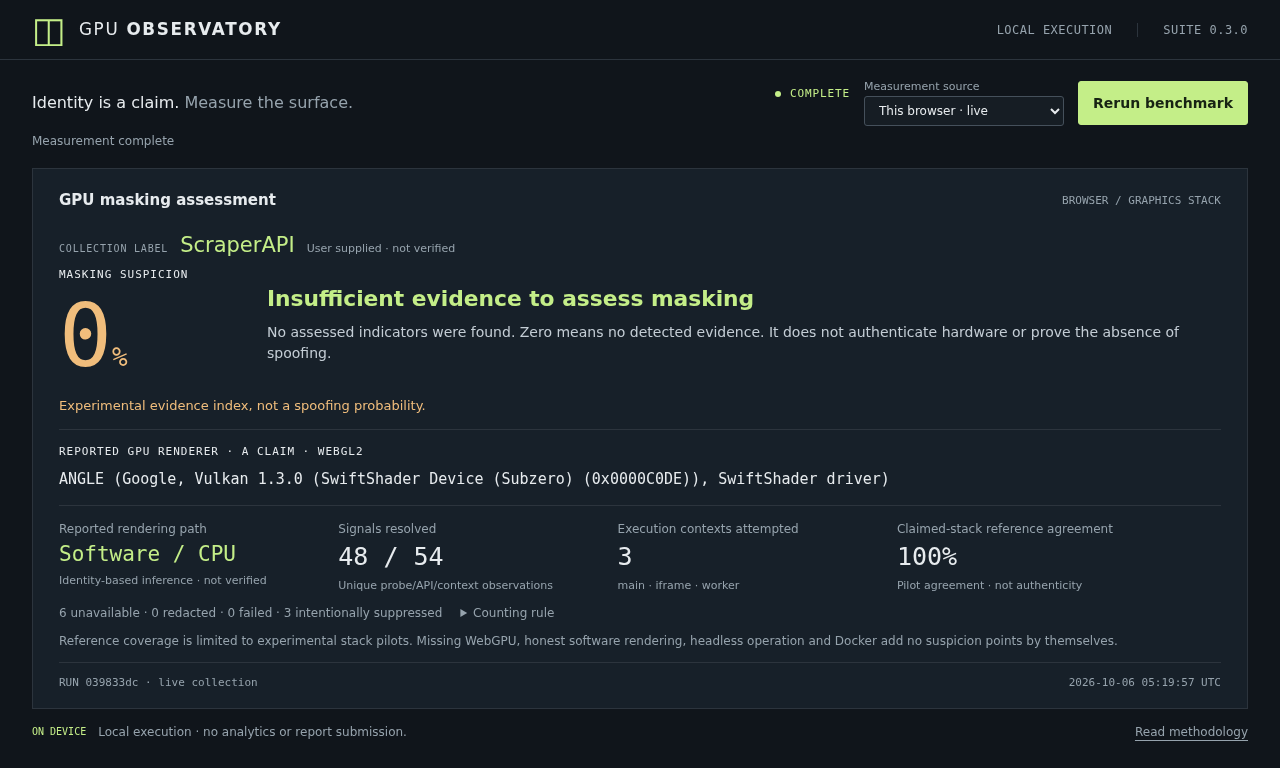The height and width of the screenshot is (768, 1280).
Task: Click the 'Identity is a claim.' tagline
Action: coord(106,102)
